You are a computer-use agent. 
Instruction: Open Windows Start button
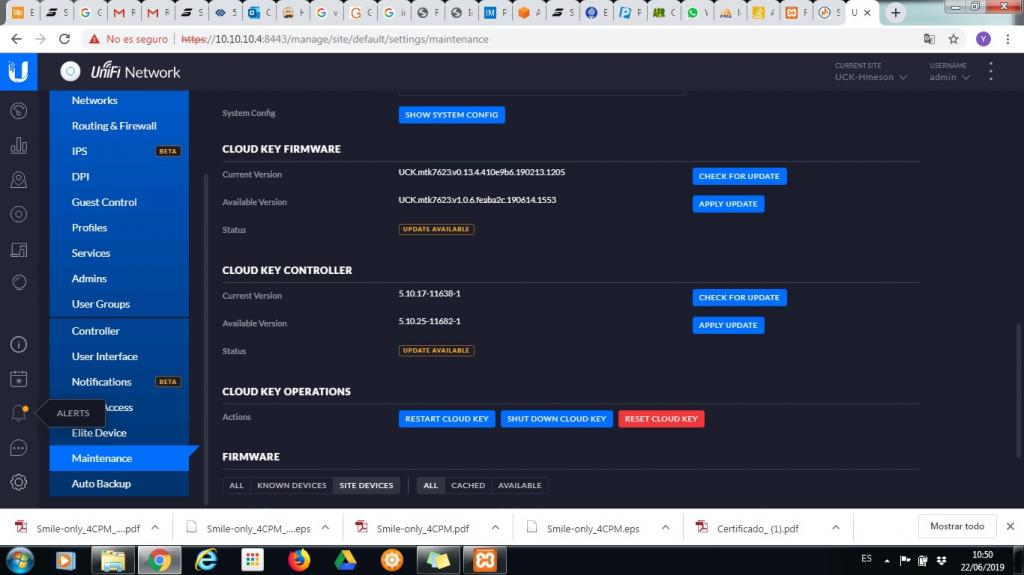[x=20, y=561]
